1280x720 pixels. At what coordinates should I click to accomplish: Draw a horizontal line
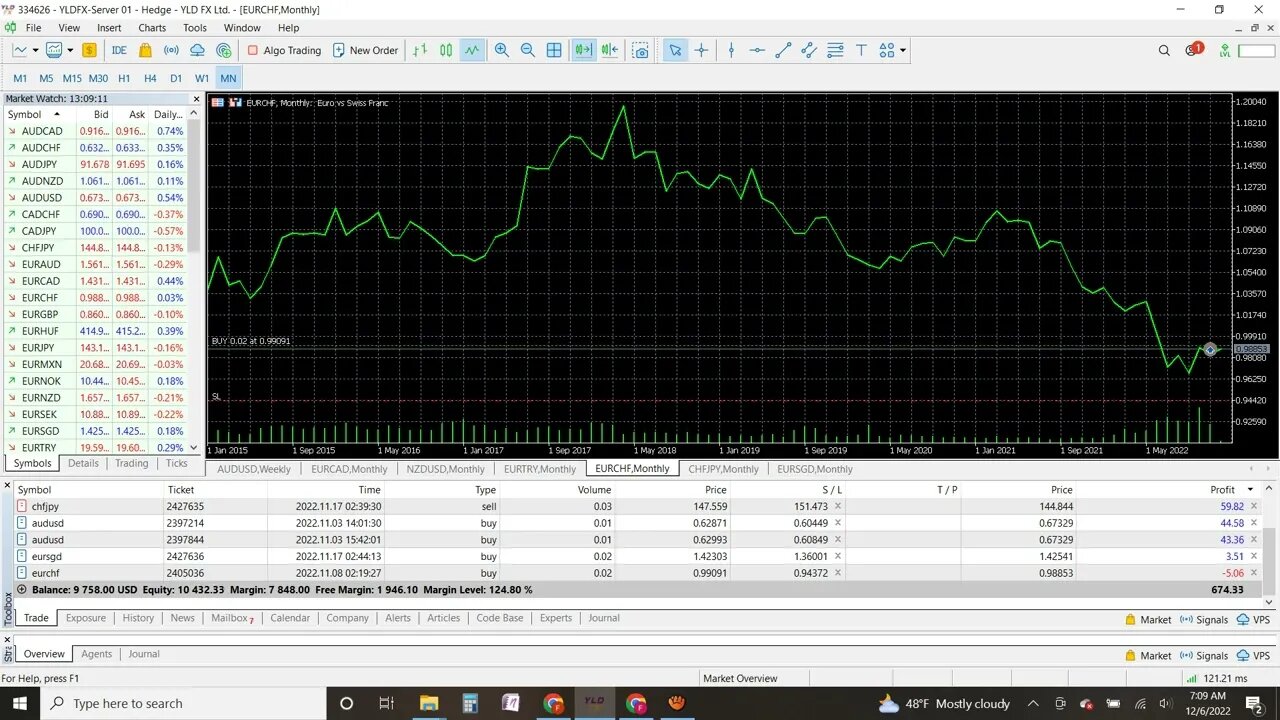pyautogui.click(x=757, y=50)
